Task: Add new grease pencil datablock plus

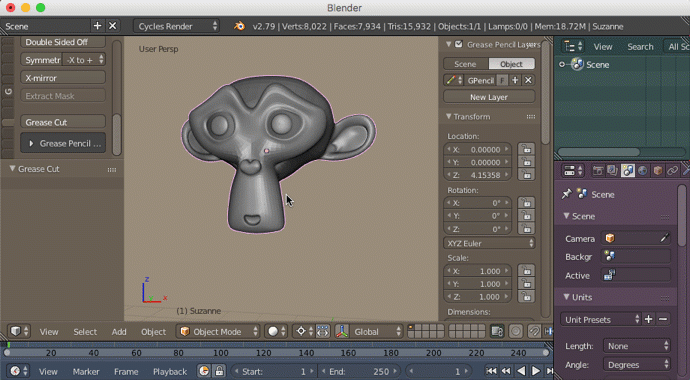Action: tap(515, 80)
